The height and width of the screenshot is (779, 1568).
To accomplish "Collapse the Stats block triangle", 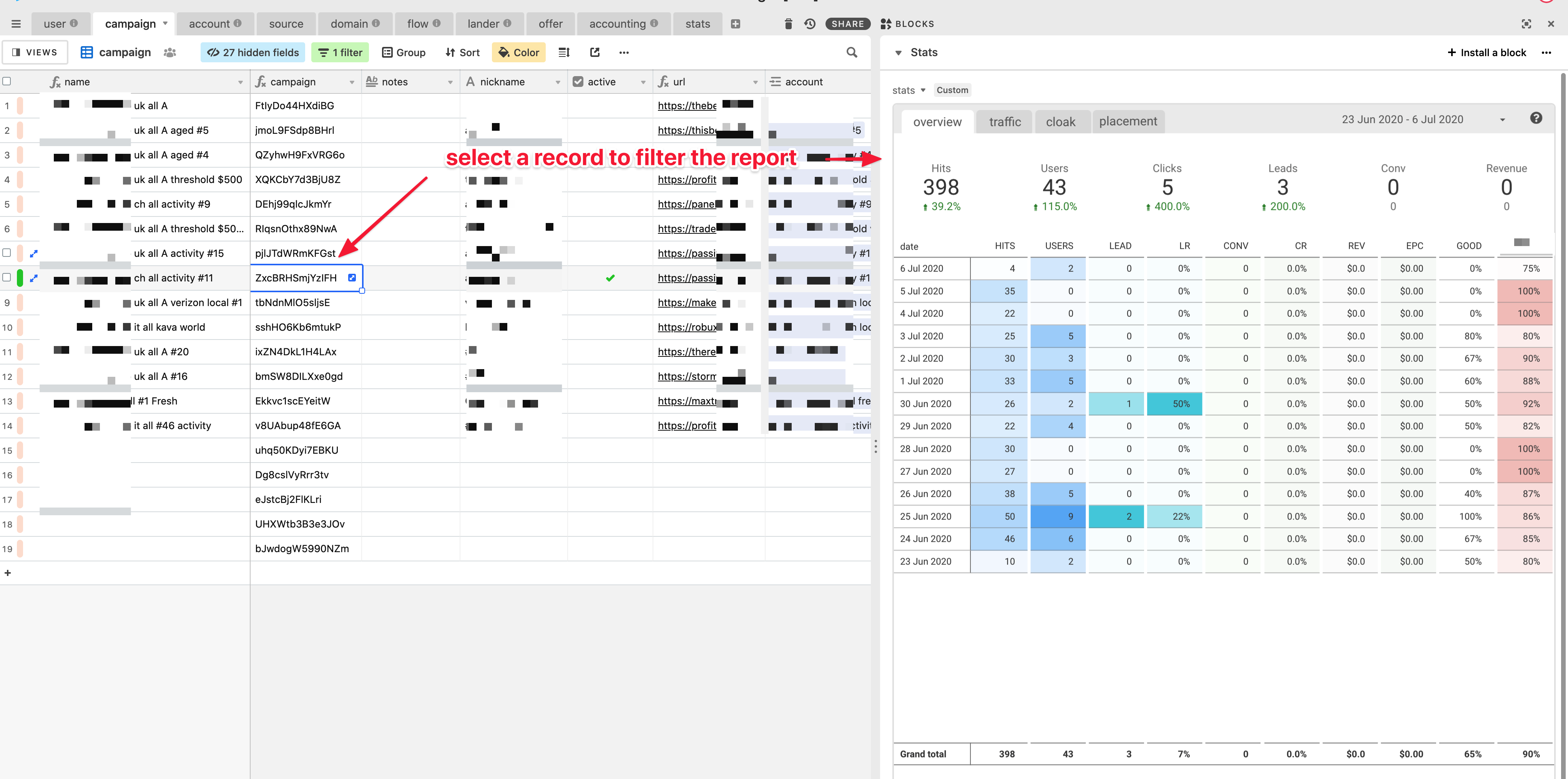I will point(899,53).
